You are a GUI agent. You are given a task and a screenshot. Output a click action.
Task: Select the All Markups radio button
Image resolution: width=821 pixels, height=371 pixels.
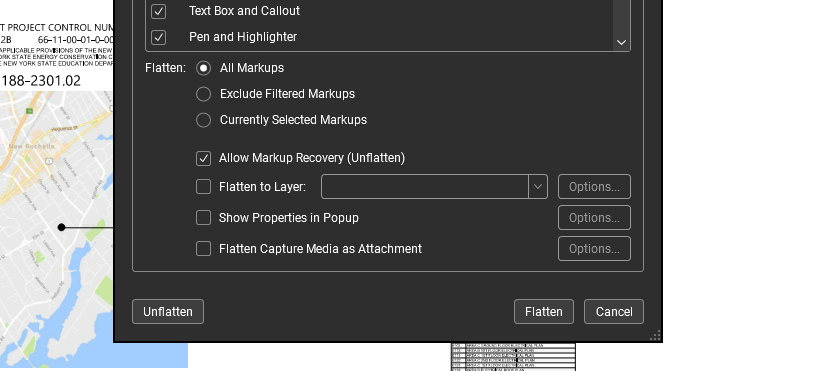tap(203, 68)
